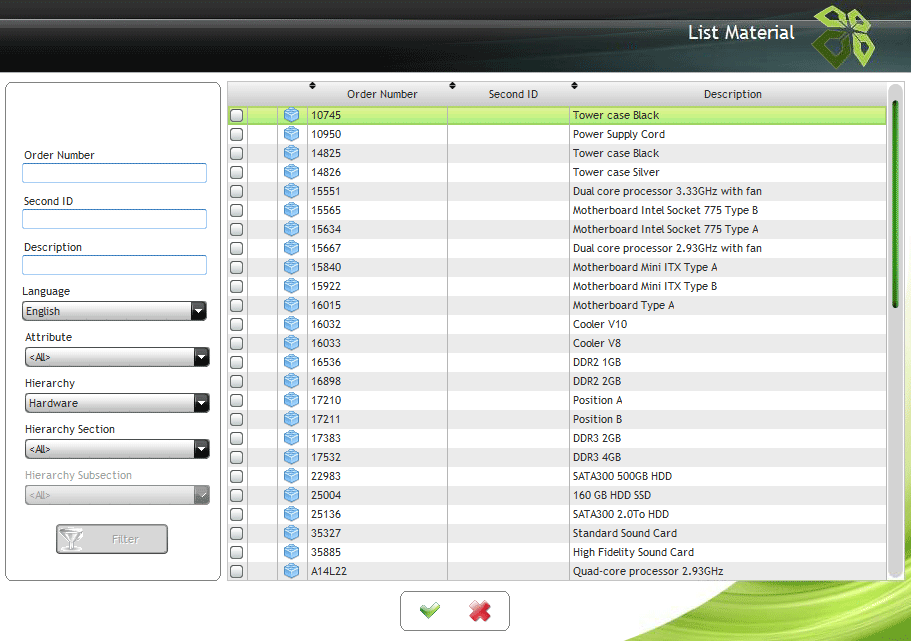
Task: Select the checkbox for High Fidelity Sound Card
Action: tap(237, 553)
